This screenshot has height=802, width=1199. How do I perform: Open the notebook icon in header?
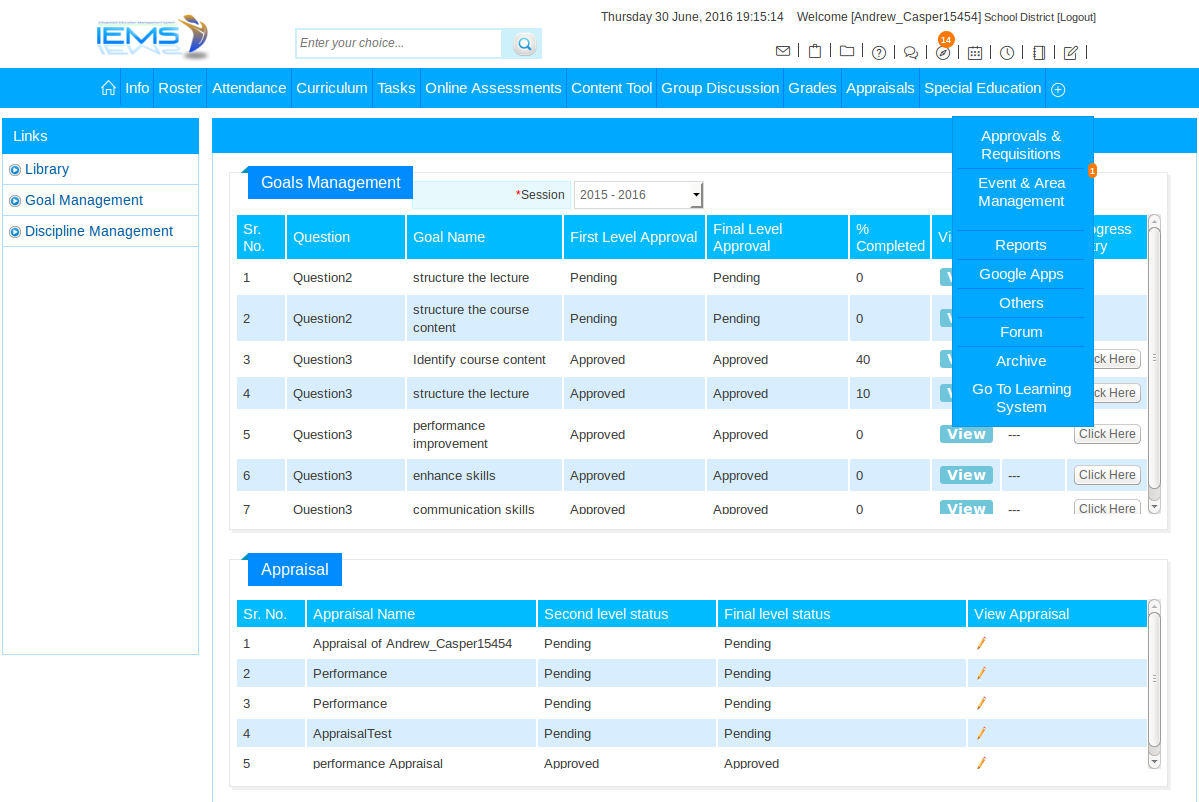(1038, 53)
